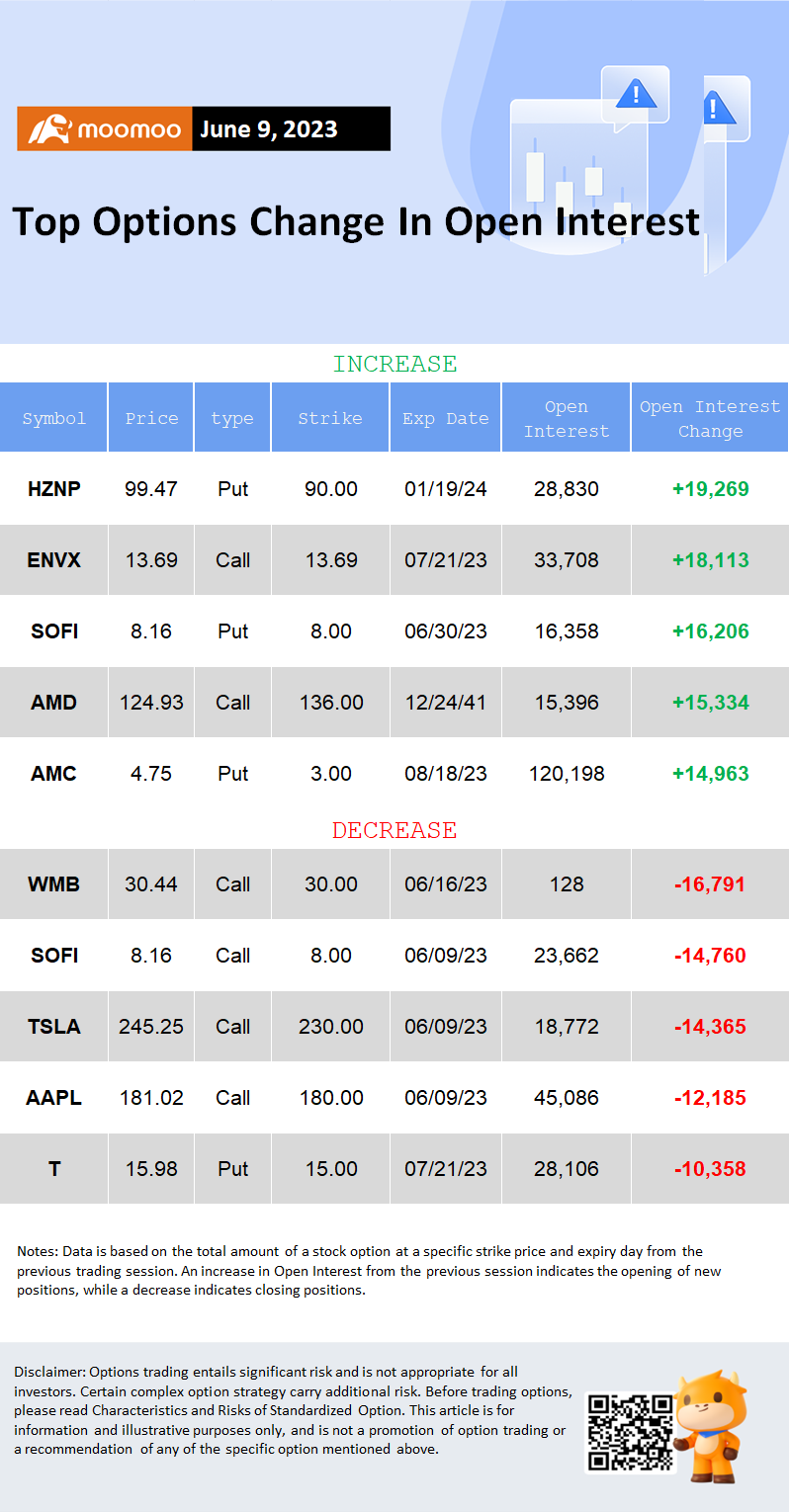Image resolution: width=789 pixels, height=1512 pixels.
Task: Click the -10,358 open interest change
Action: (710, 1169)
